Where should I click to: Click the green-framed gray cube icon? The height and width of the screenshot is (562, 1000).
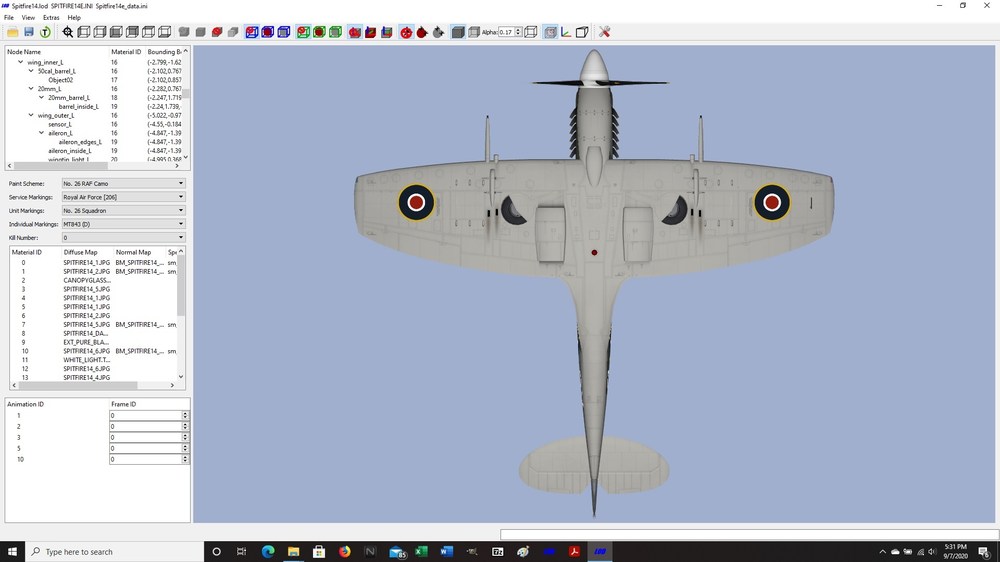click(x=335, y=32)
